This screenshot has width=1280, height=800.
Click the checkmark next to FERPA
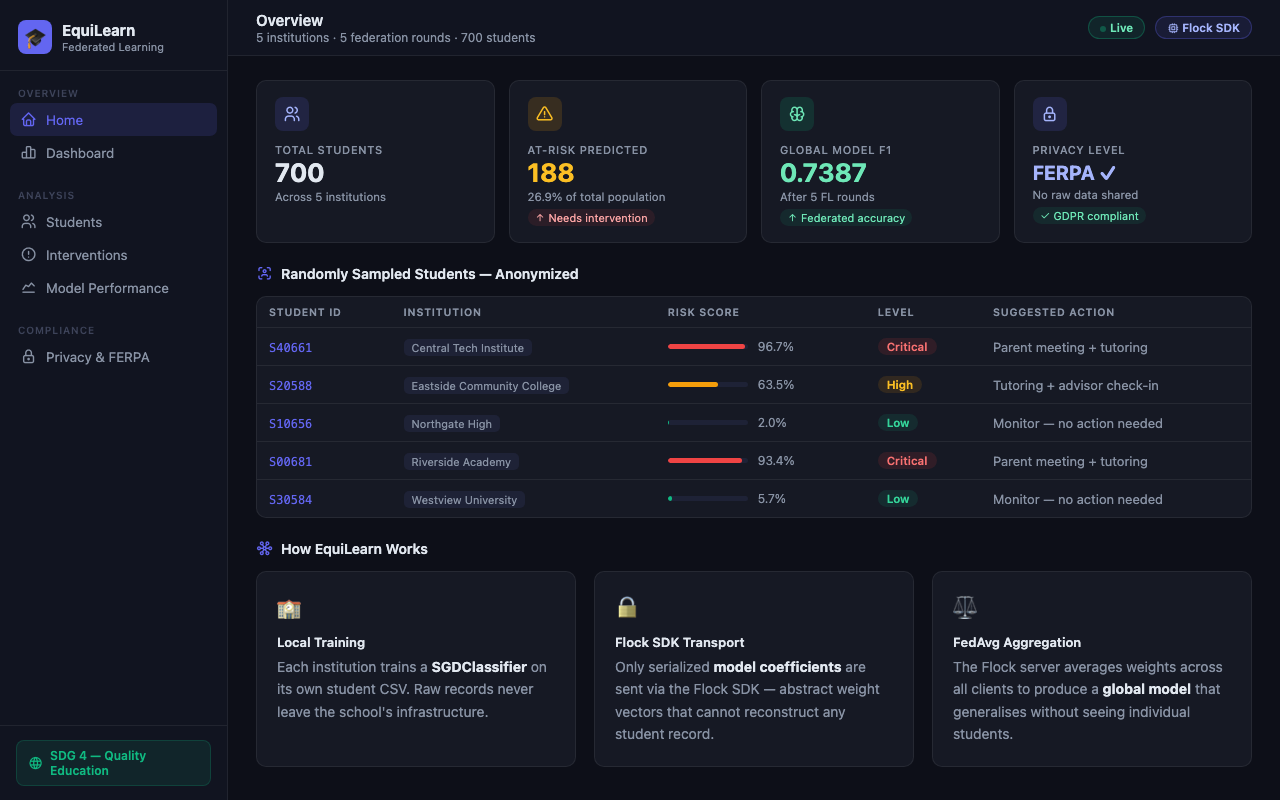coord(1108,173)
